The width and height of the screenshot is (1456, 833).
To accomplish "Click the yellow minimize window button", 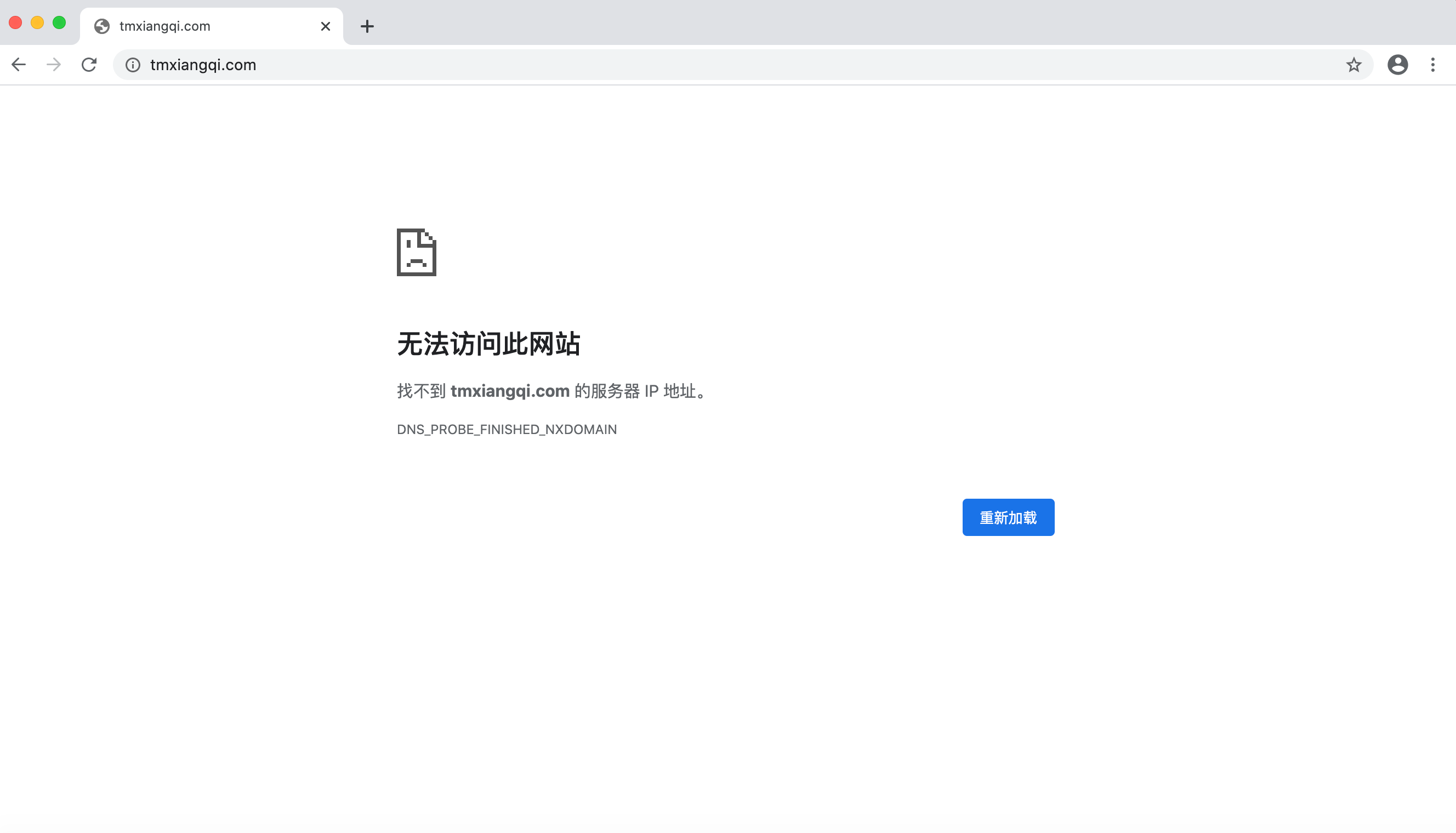I will 37,23.
